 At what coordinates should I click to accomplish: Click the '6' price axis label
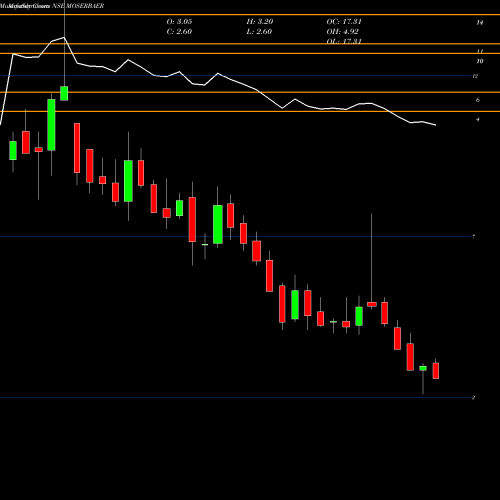478,100
